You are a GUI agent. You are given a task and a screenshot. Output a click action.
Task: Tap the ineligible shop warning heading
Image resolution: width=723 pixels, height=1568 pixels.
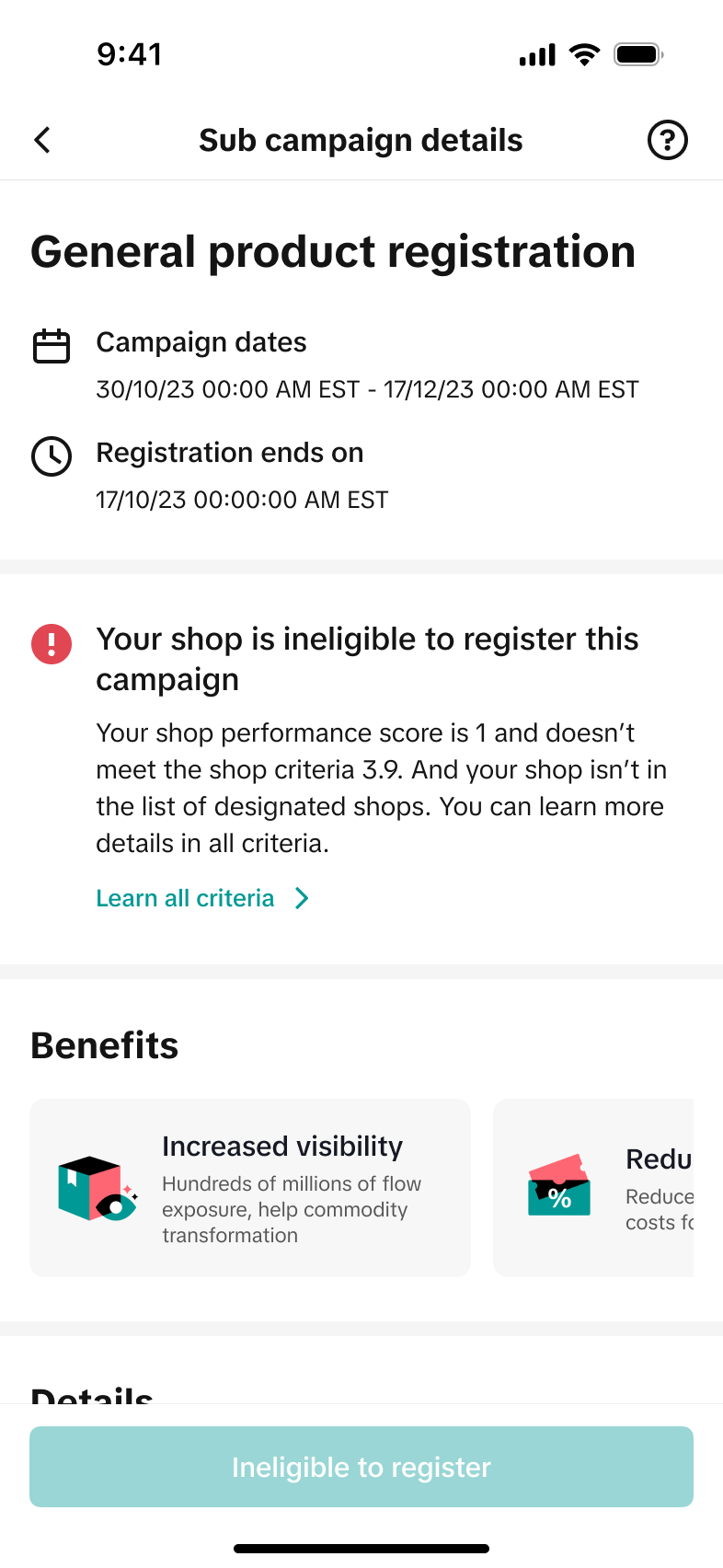click(367, 659)
